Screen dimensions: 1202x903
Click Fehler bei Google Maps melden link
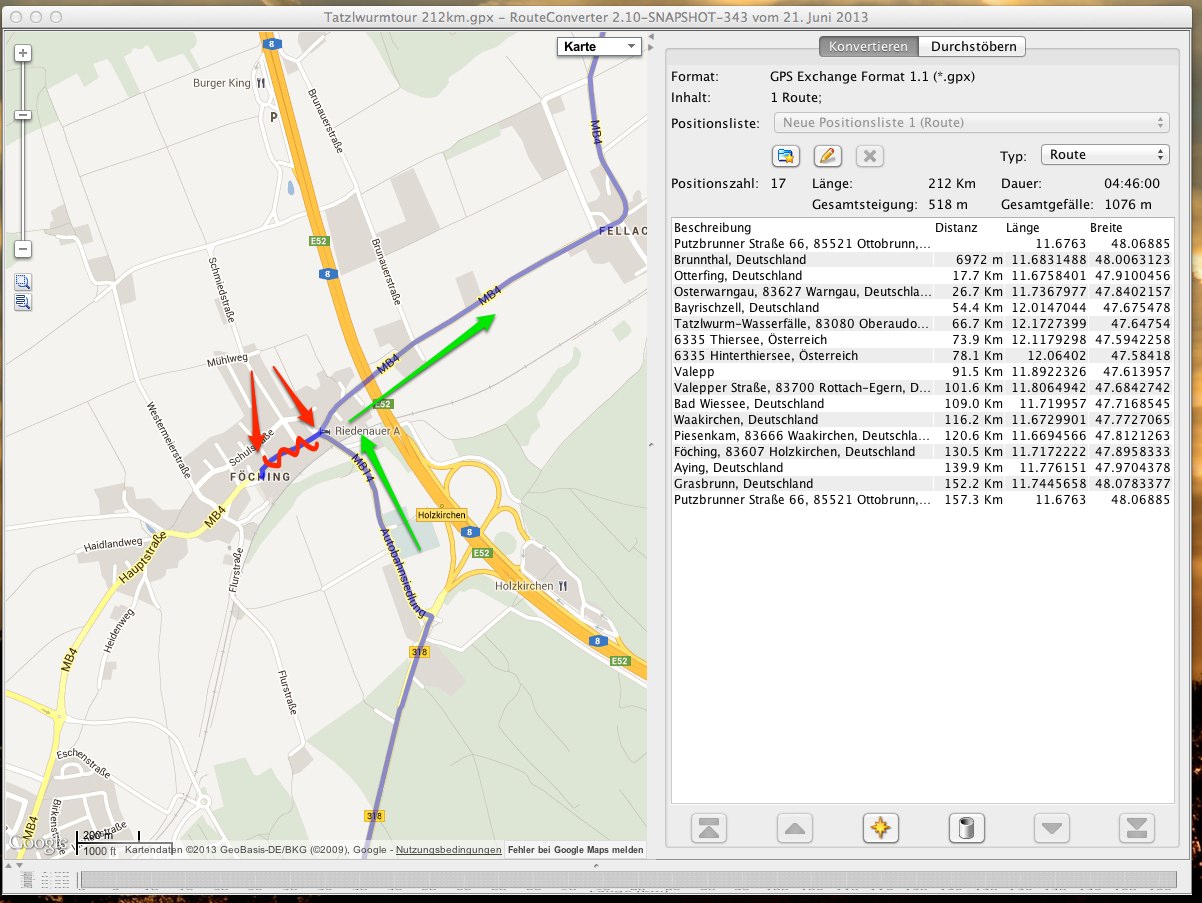[575, 850]
